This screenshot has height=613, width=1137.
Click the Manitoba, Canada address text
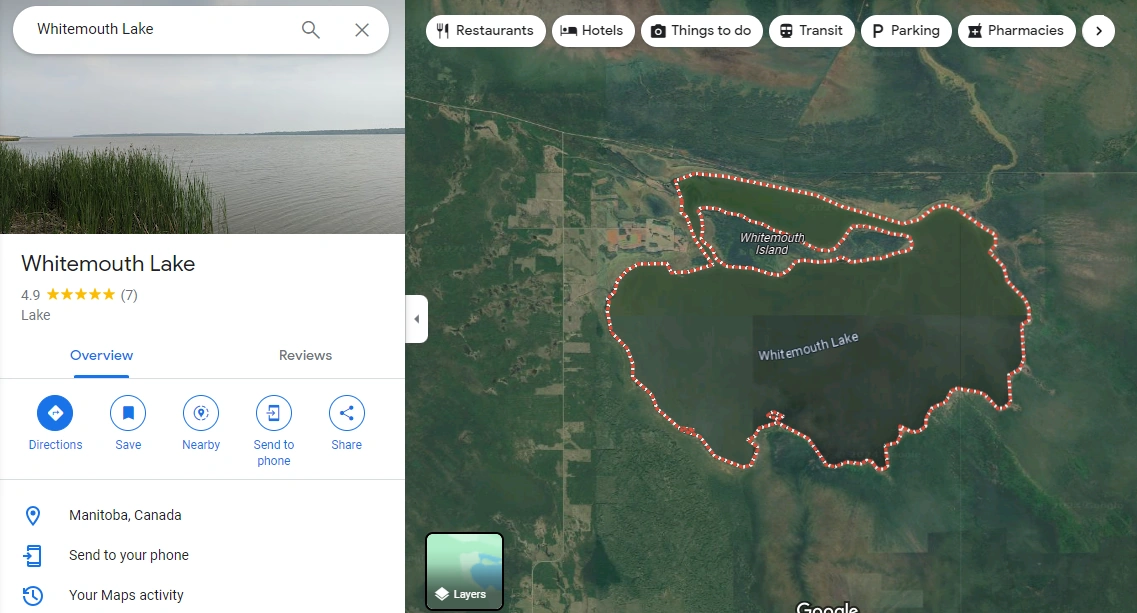pos(125,515)
